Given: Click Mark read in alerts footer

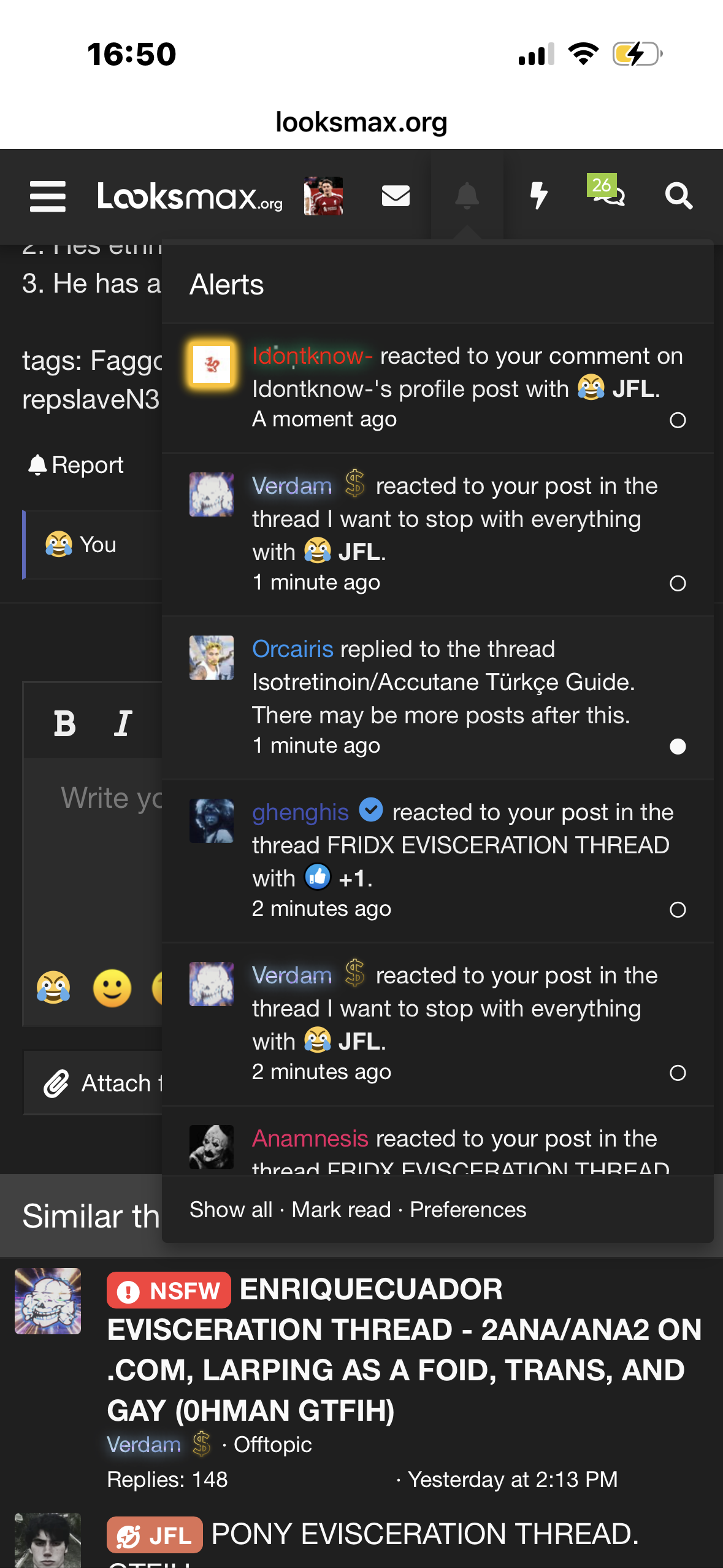Looking at the screenshot, I should pyautogui.click(x=341, y=1210).
